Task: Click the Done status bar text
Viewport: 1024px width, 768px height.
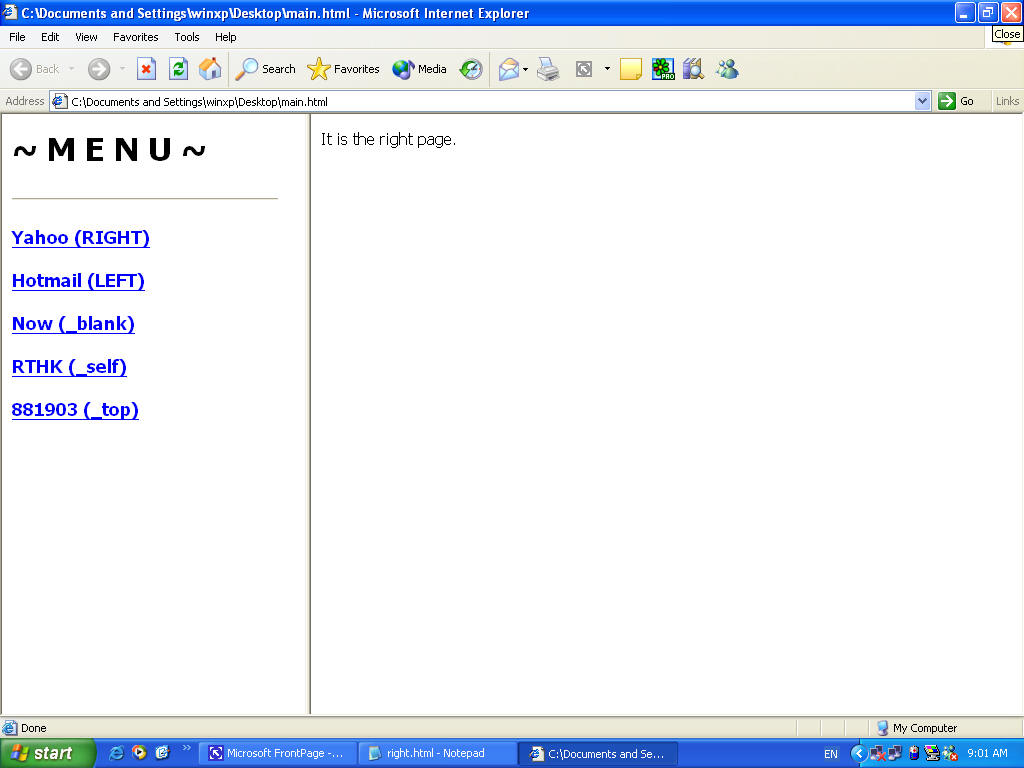Action: click(x=33, y=728)
